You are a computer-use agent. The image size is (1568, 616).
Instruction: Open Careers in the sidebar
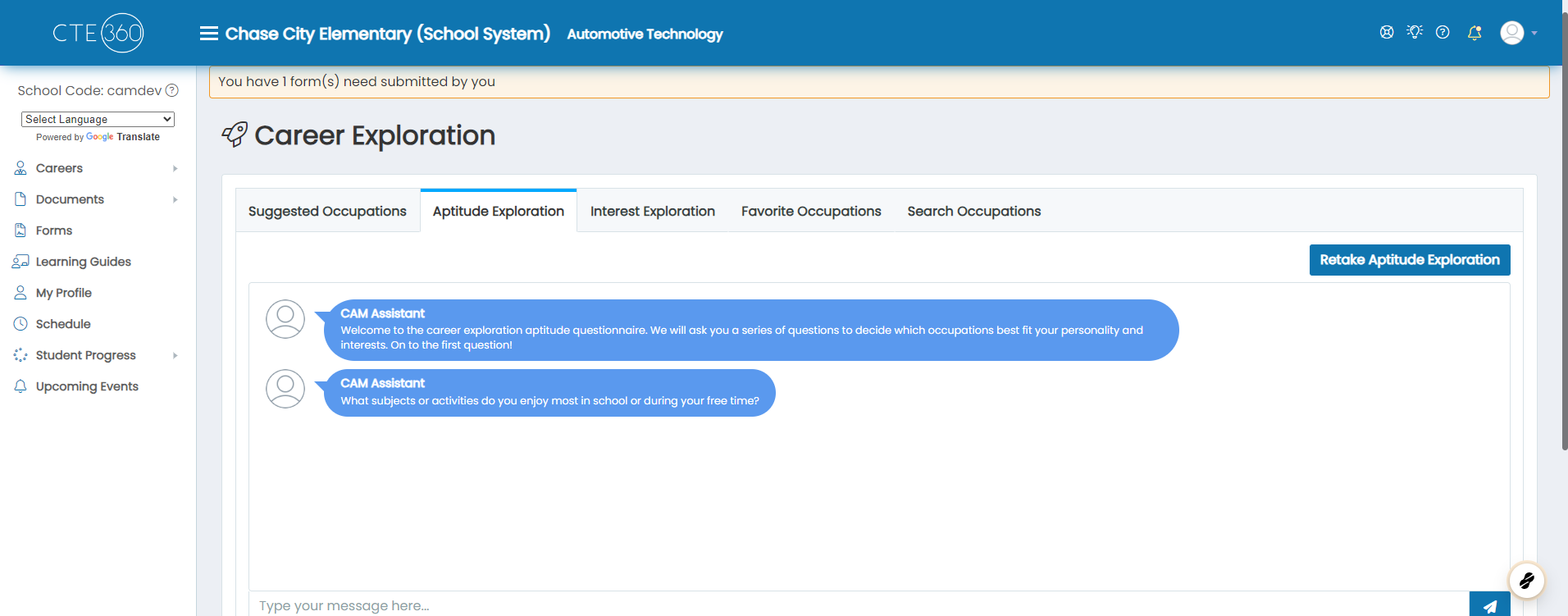click(x=59, y=168)
